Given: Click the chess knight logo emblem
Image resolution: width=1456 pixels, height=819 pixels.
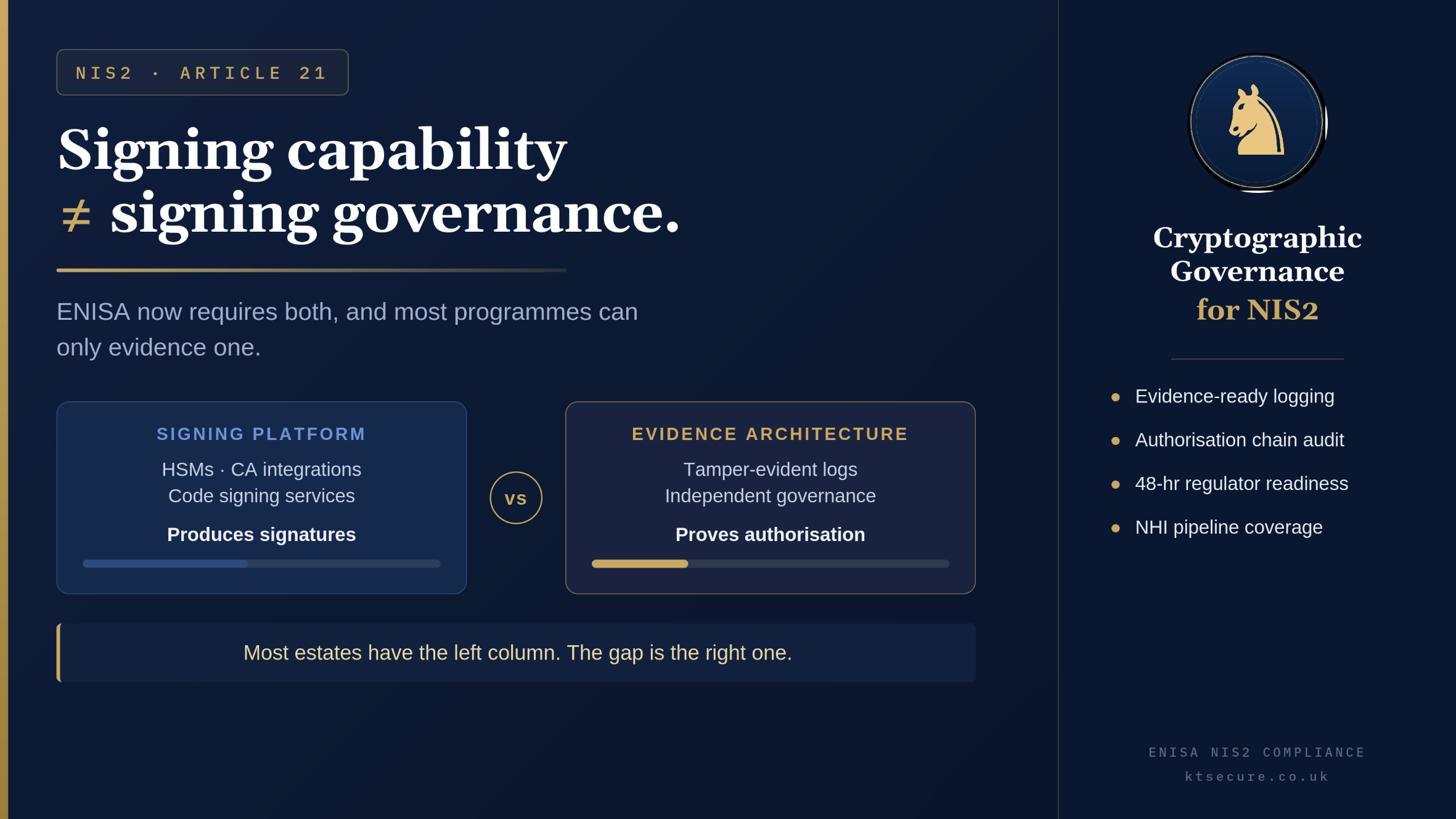Looking at the screenshot, I should [1257, 123].
